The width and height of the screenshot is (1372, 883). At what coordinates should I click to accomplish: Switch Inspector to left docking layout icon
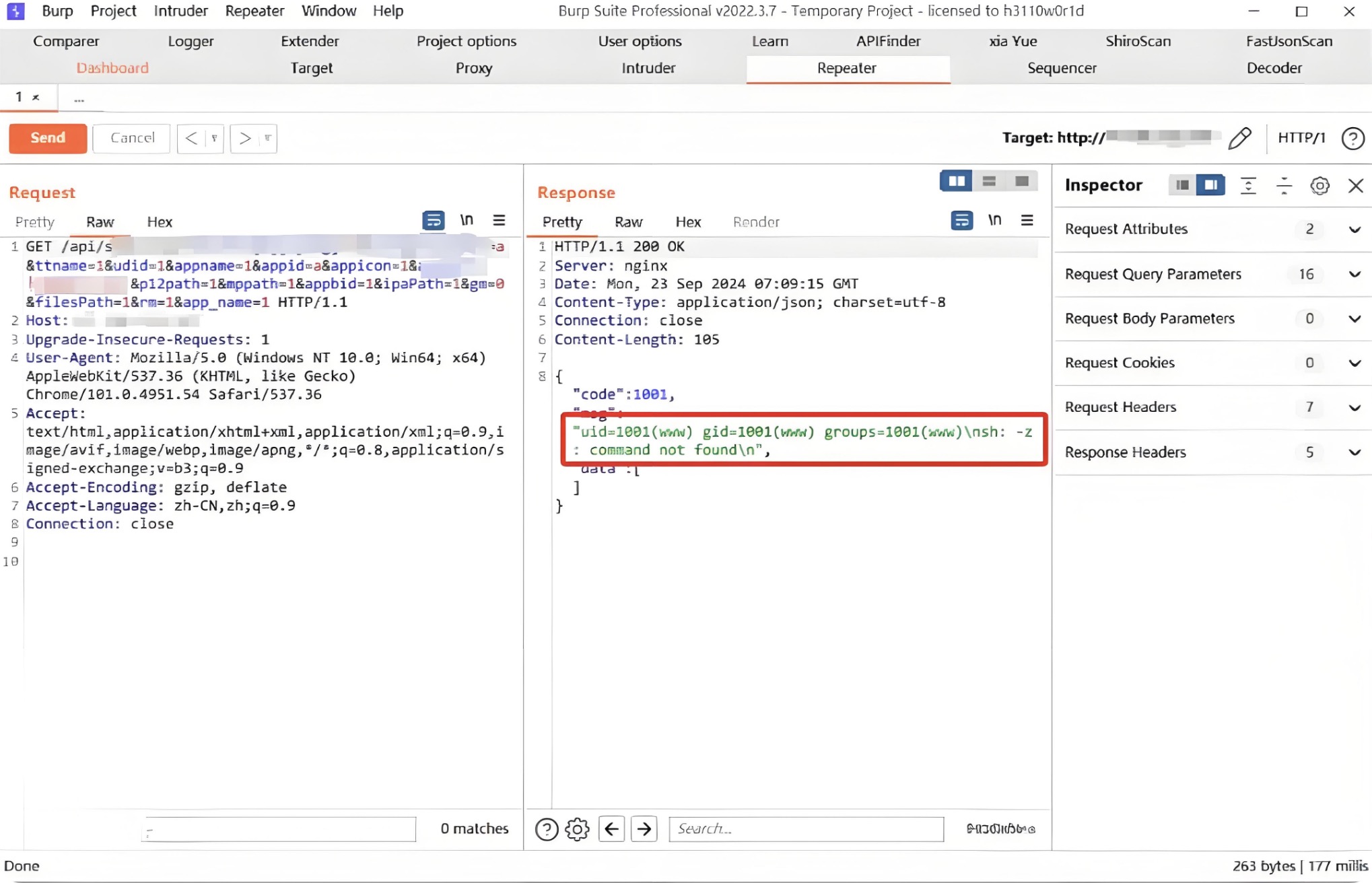coord(1182,185)
